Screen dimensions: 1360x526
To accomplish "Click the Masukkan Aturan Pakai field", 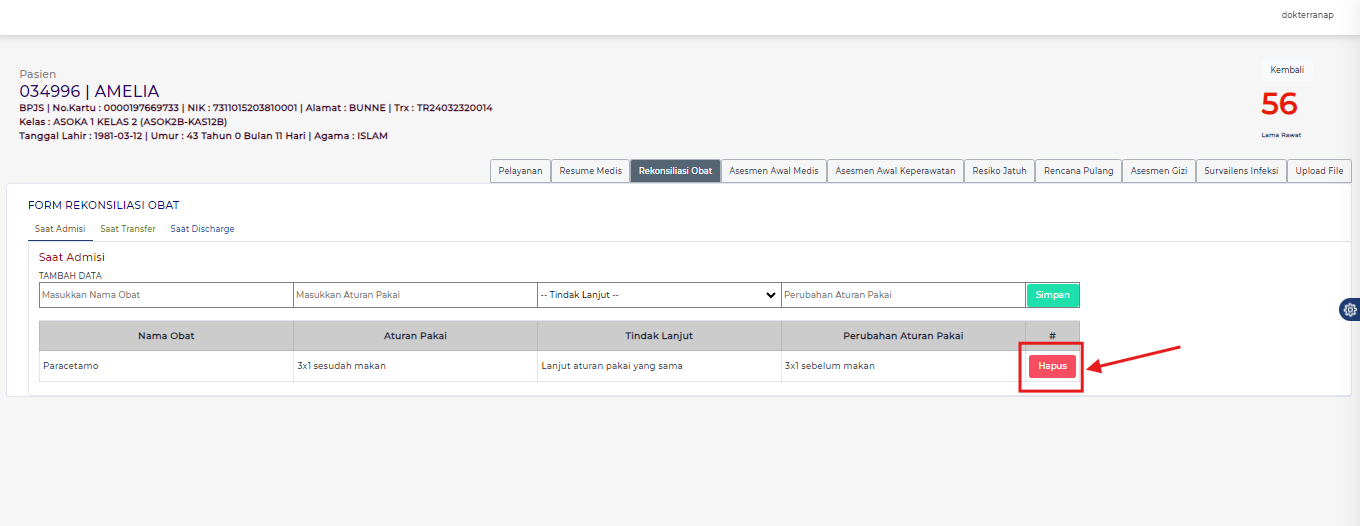I will 415,295.
